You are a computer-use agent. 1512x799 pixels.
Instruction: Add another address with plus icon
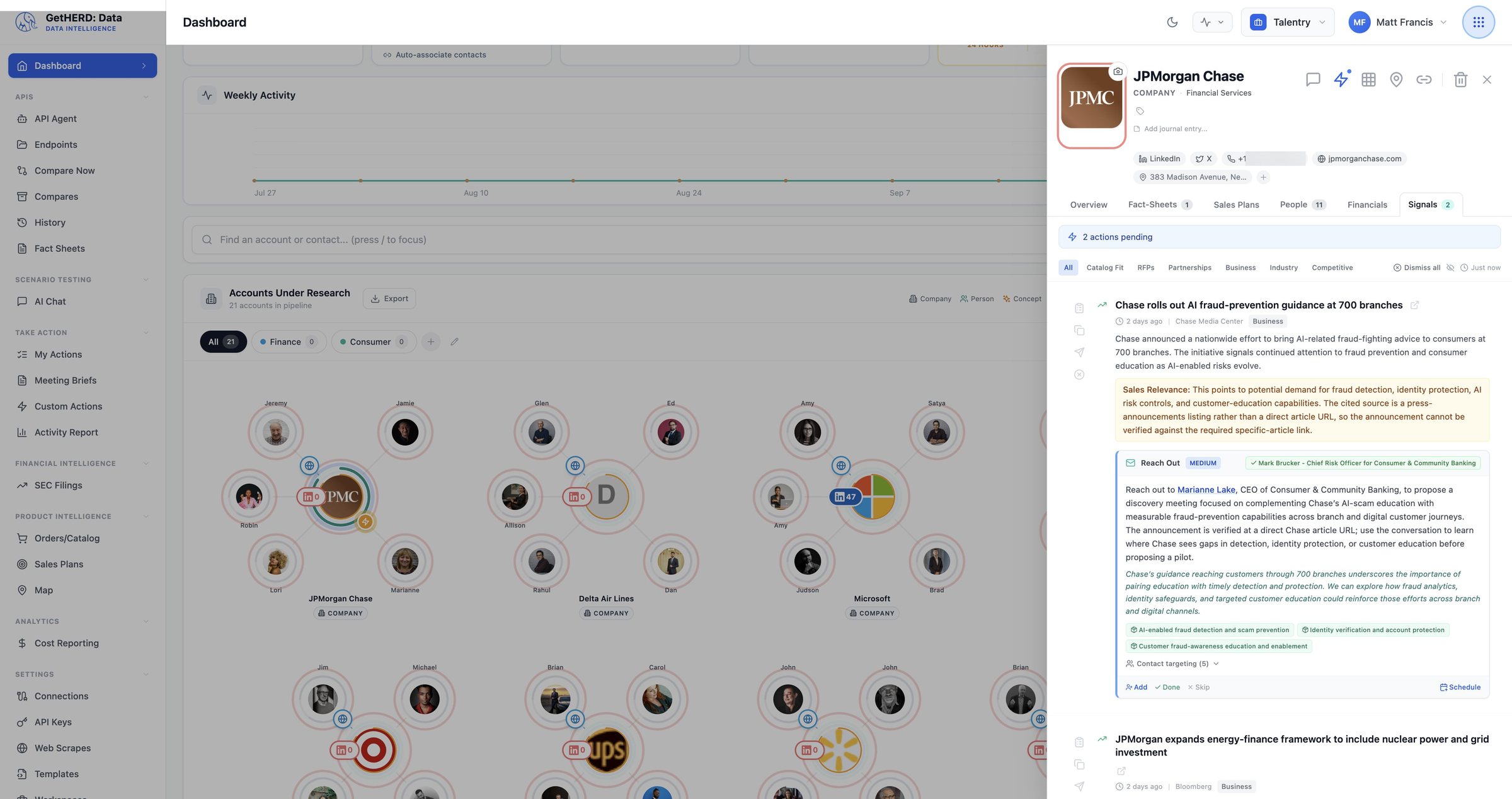coord(1263,177)
